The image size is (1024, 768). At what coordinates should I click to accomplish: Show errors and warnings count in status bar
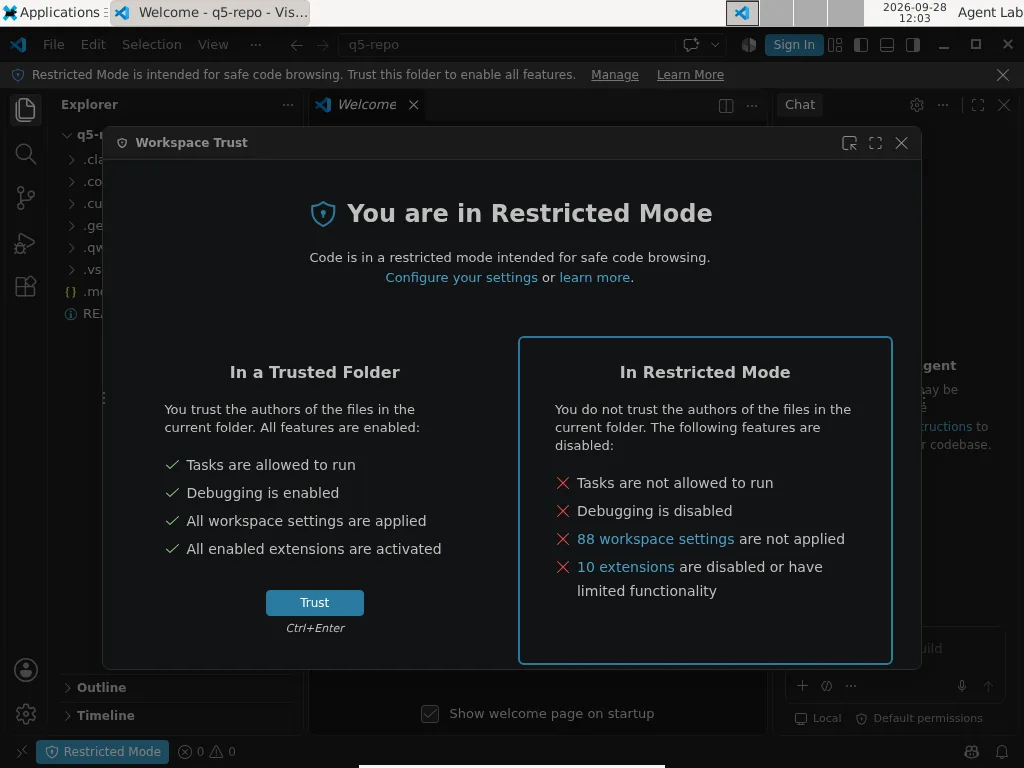pos(207,752)
